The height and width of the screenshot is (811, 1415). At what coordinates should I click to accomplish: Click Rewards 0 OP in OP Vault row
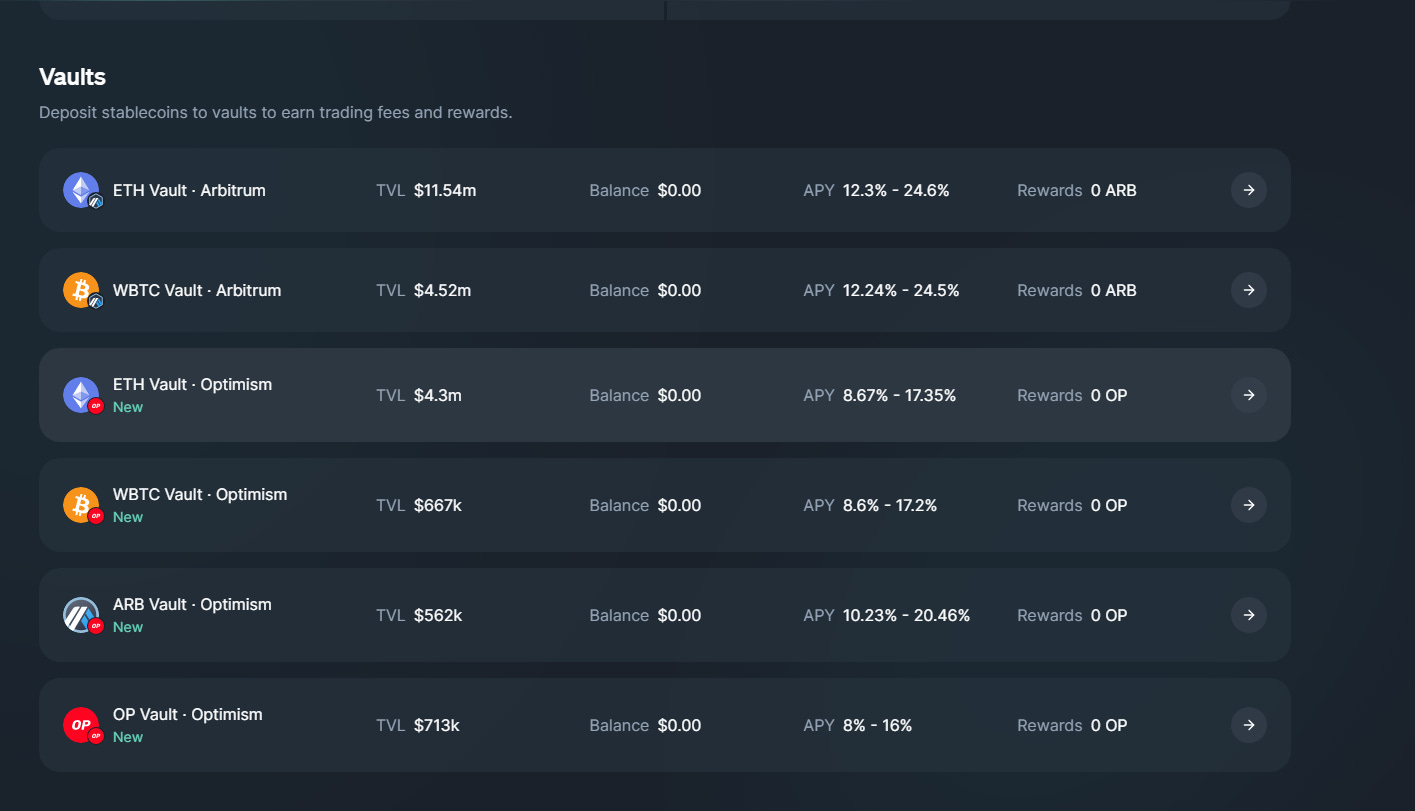tap(1072, 725)
